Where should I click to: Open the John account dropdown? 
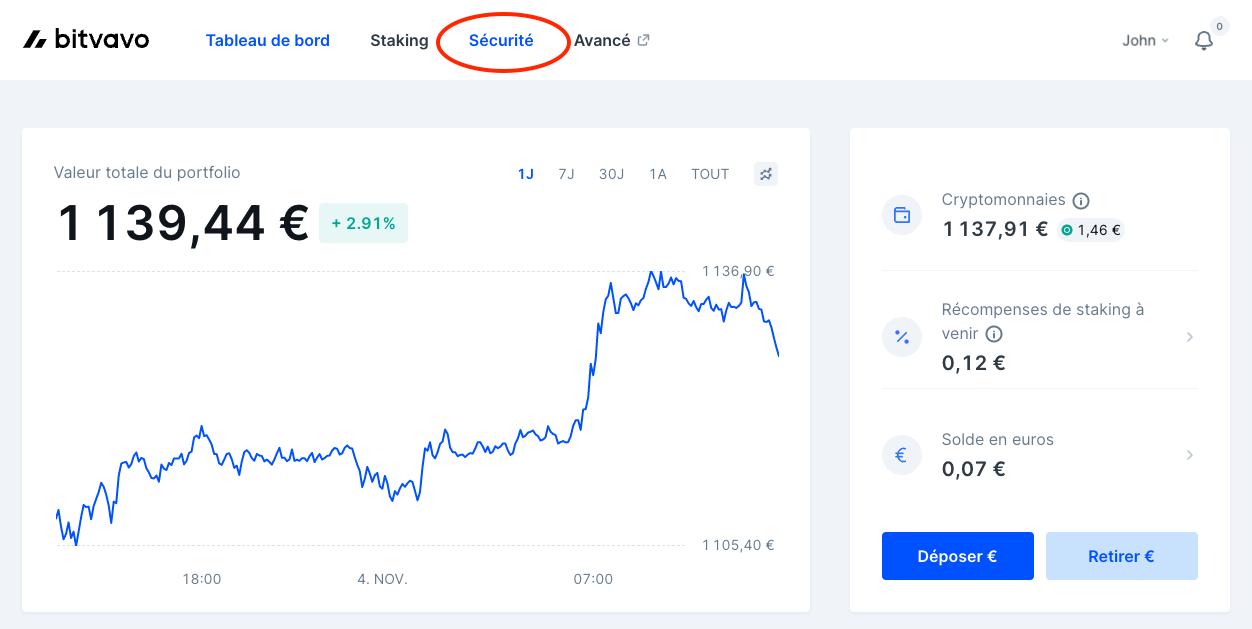tap(1145, 41)
